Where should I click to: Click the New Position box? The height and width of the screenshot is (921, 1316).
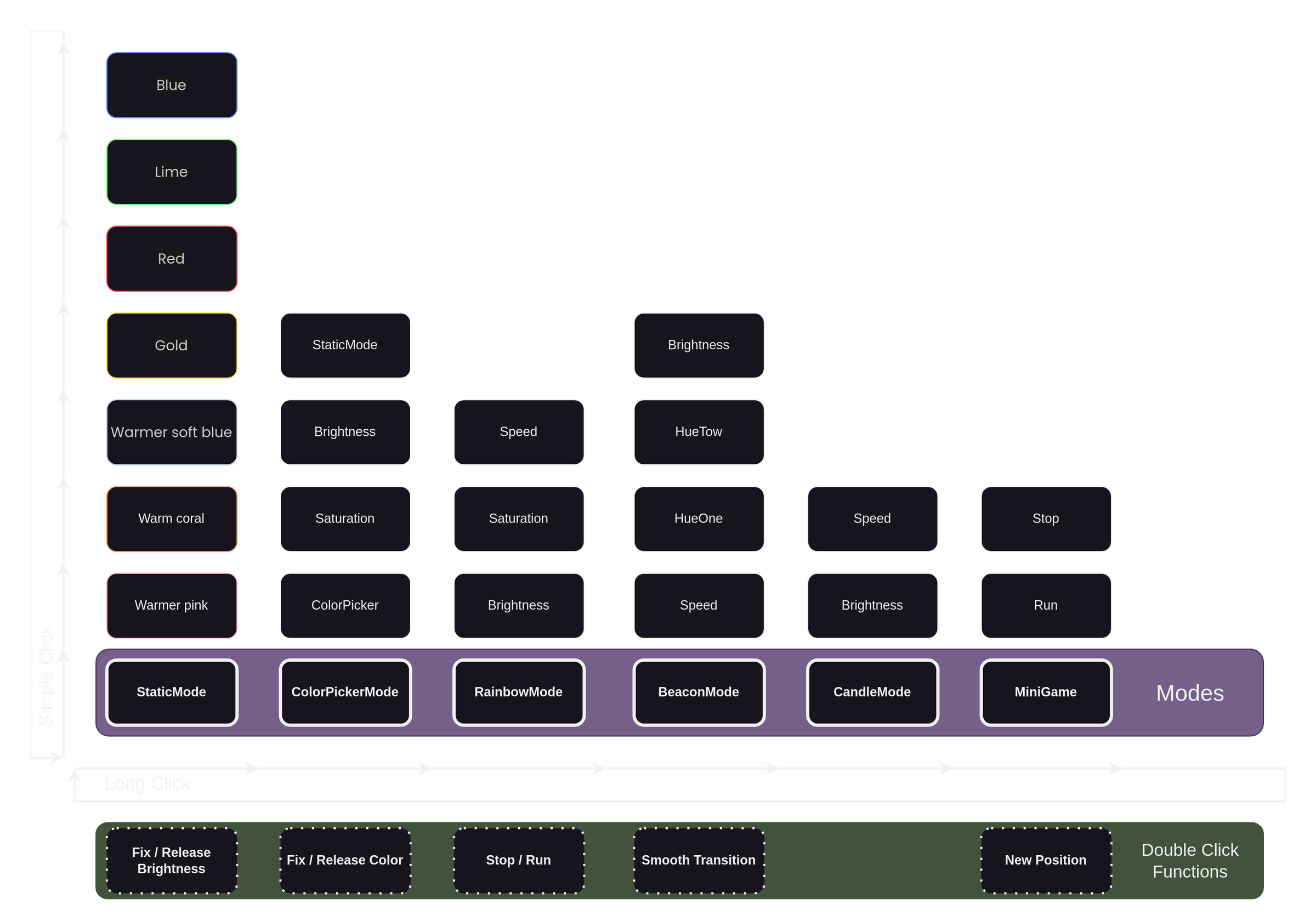tap(1046, 861)
